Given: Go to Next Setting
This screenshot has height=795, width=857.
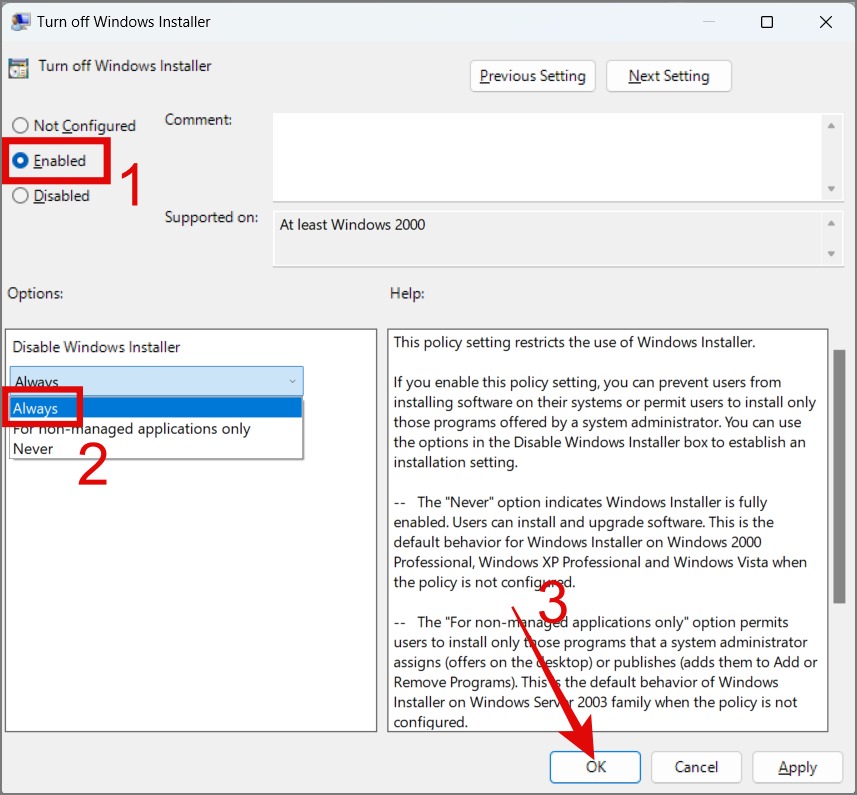Looking at the screenshot, I should click(x=668, y=76).
